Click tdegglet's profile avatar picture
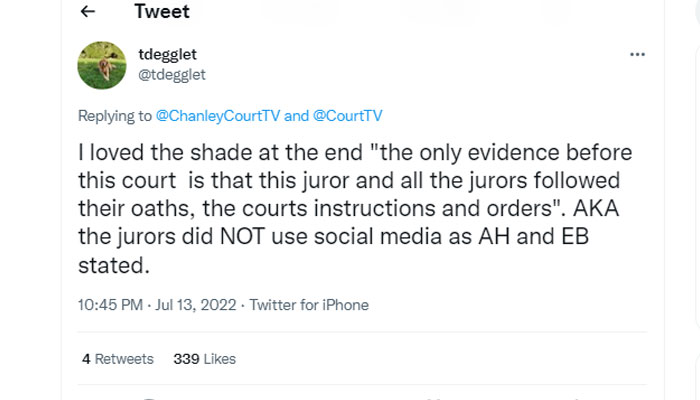The width and height of the screenshot is (700, 400). [101, 65]
